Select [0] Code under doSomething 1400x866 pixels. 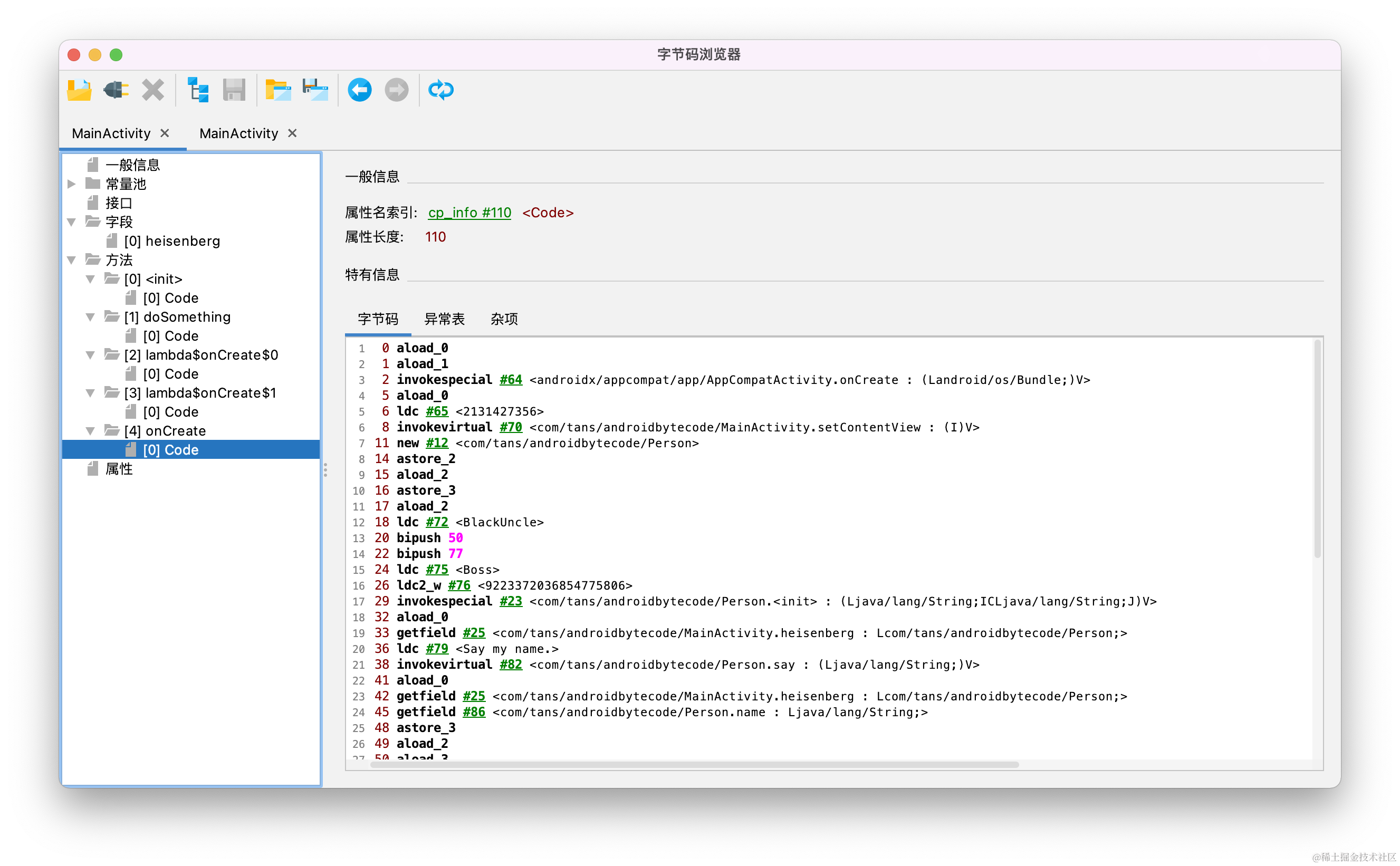click(171, 335)
